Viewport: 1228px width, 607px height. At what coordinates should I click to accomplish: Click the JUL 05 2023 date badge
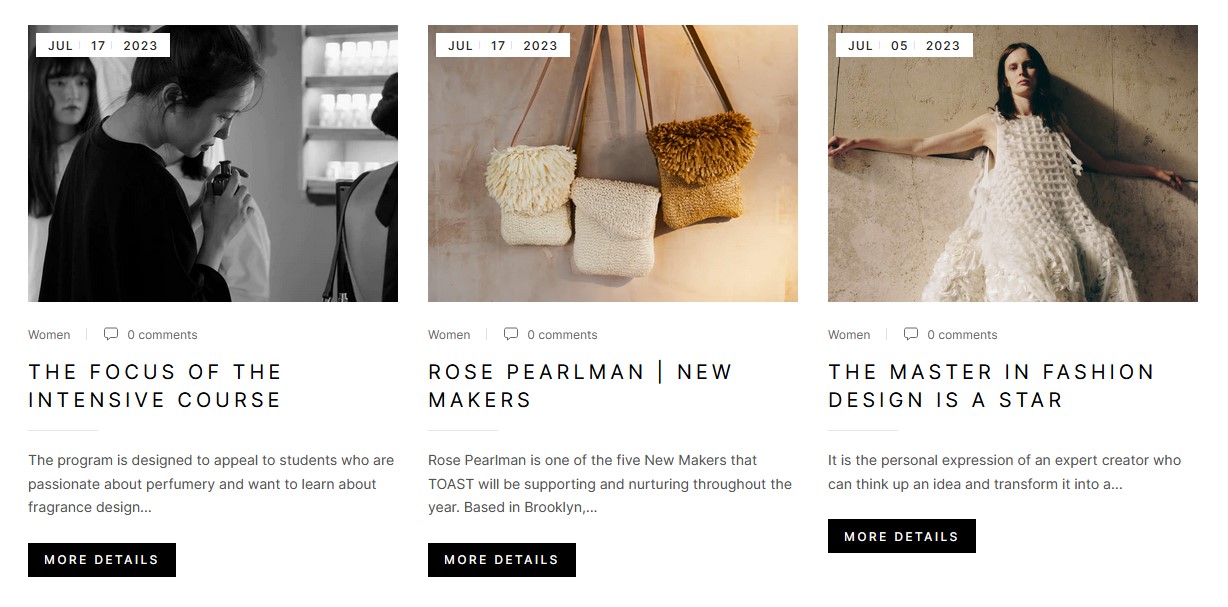click(x=904, y=45)
